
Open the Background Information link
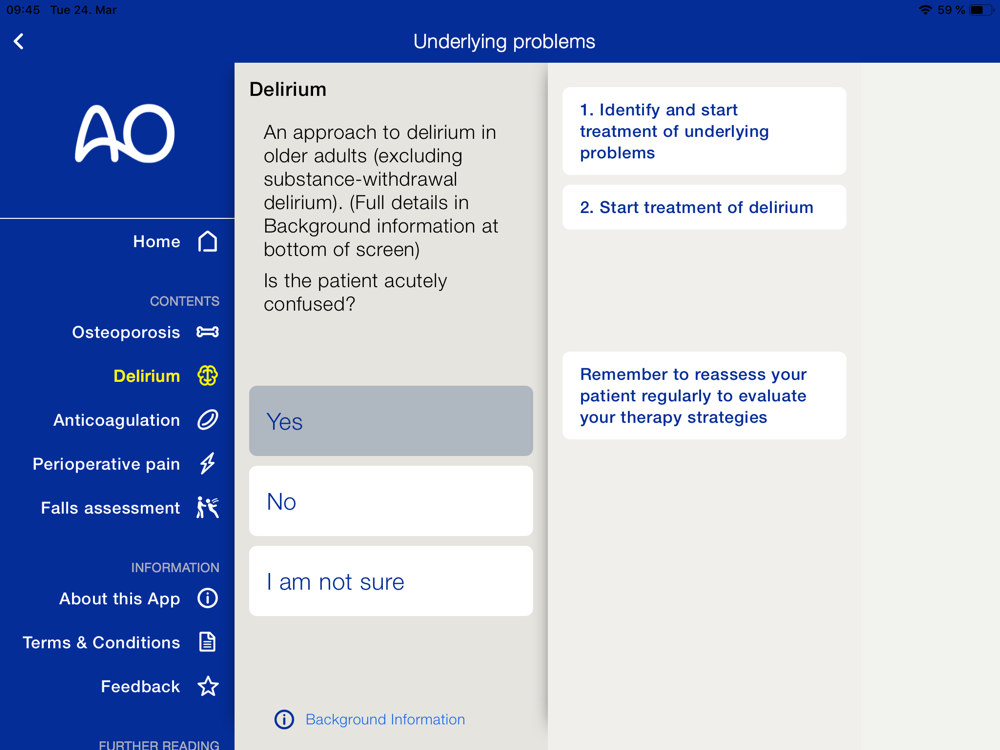pyautogui.click(x=385, y=719)
